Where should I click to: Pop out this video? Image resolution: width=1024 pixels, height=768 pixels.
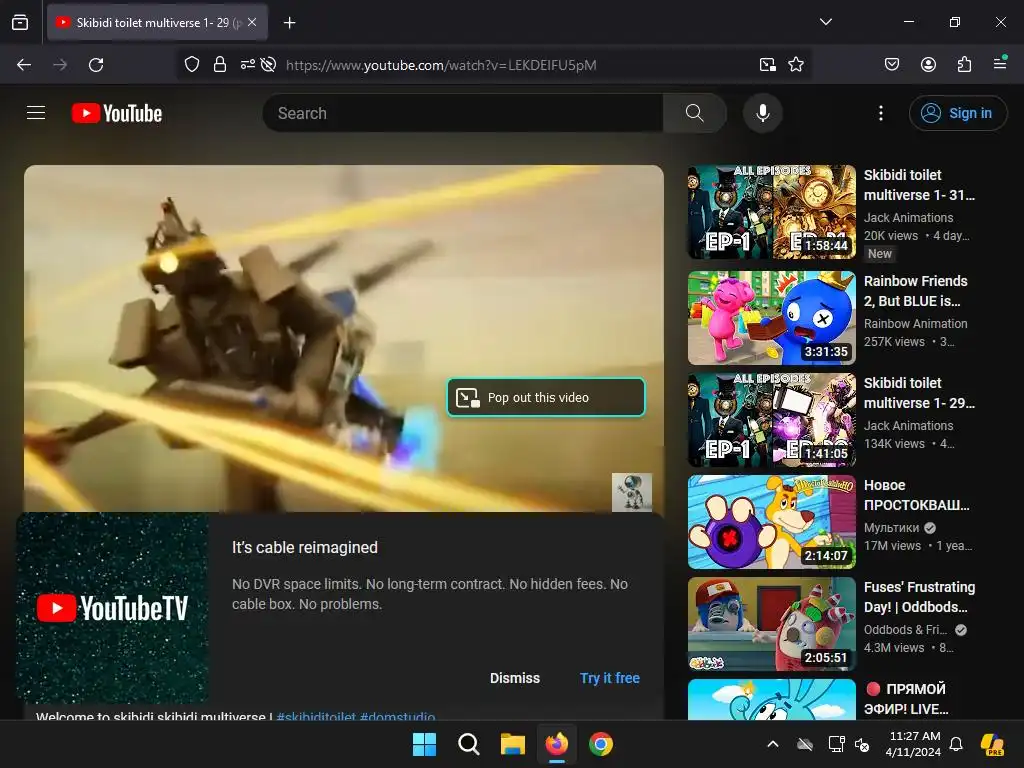click(546, 397)
